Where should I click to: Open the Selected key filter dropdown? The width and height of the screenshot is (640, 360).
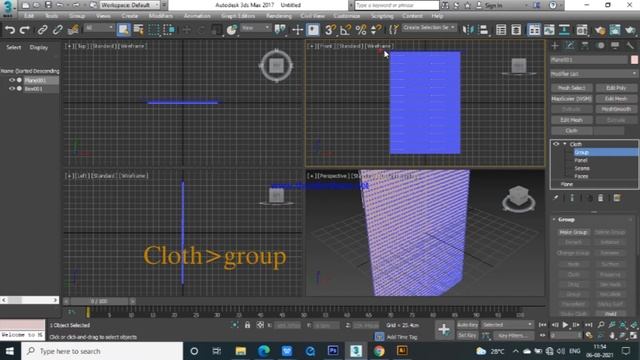507,325
